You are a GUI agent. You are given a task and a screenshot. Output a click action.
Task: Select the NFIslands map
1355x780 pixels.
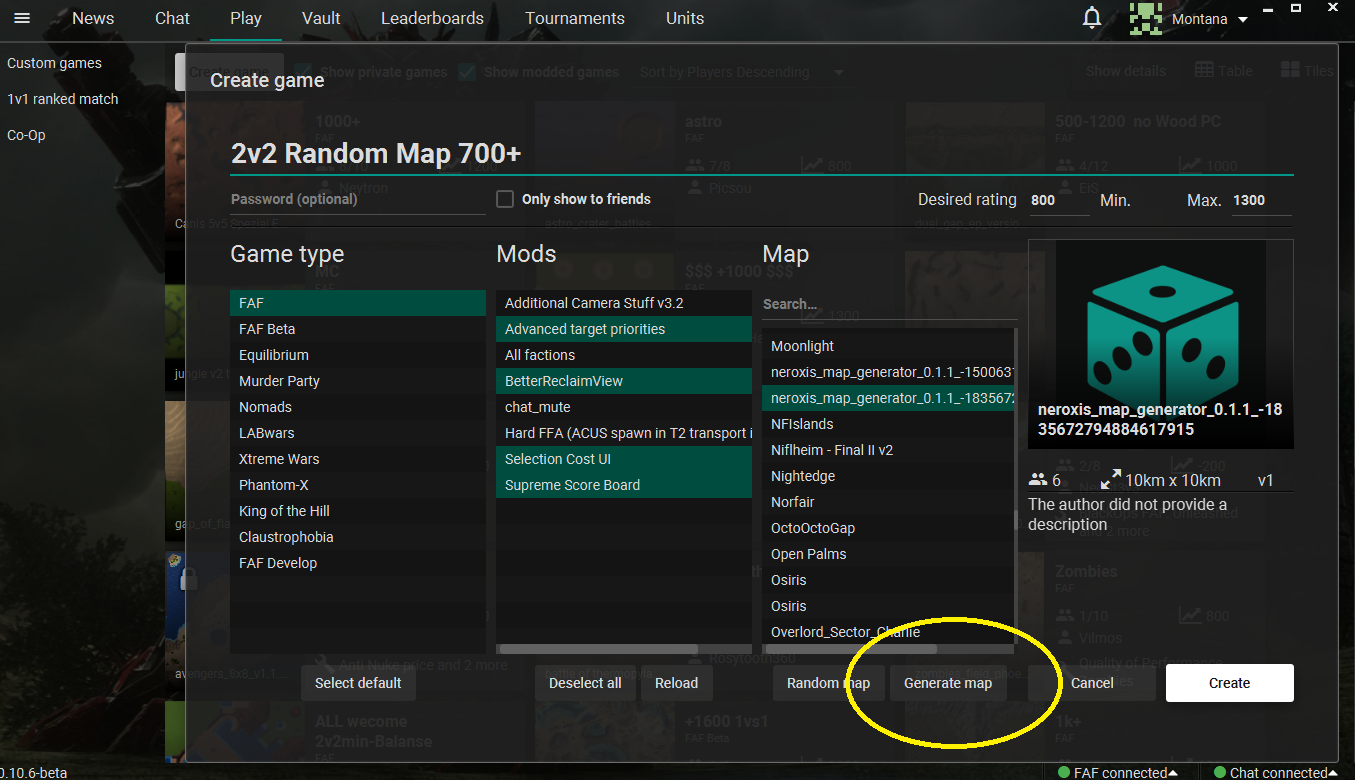(888, 424)
